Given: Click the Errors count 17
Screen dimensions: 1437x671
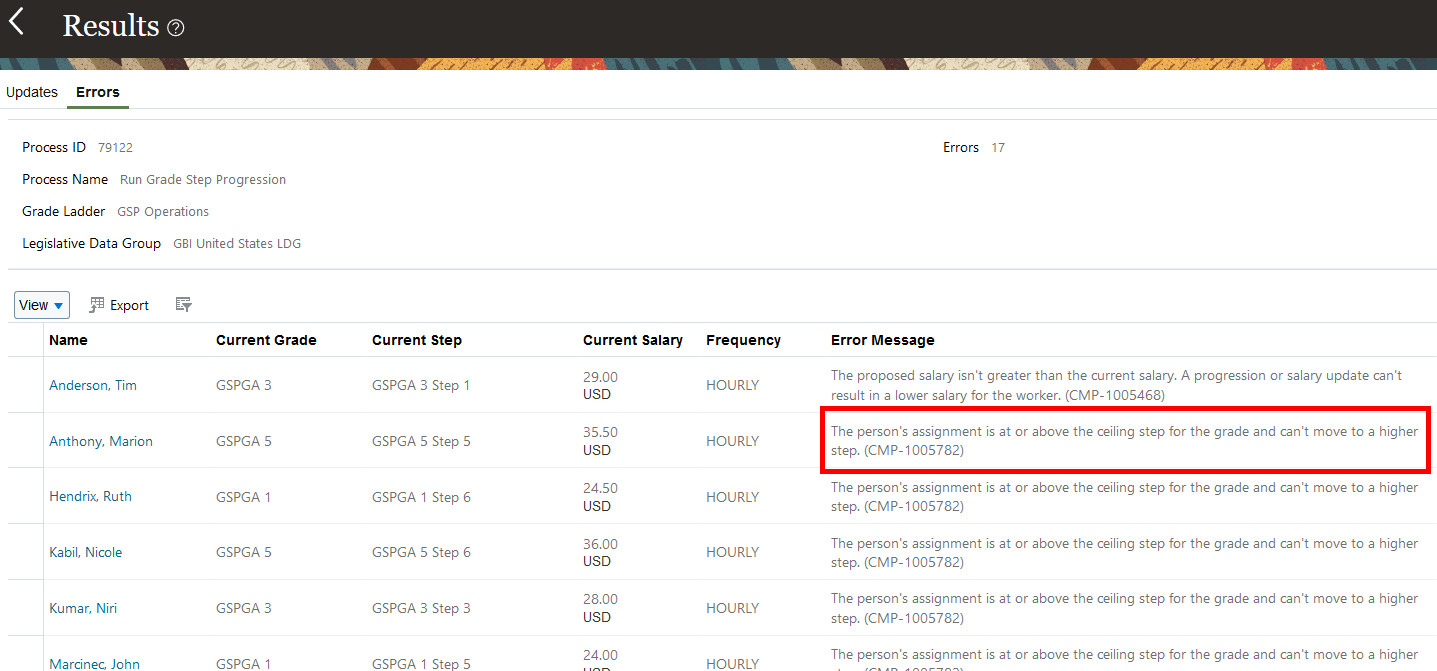Looking at the screenshot, I should (x=998, y=147).
